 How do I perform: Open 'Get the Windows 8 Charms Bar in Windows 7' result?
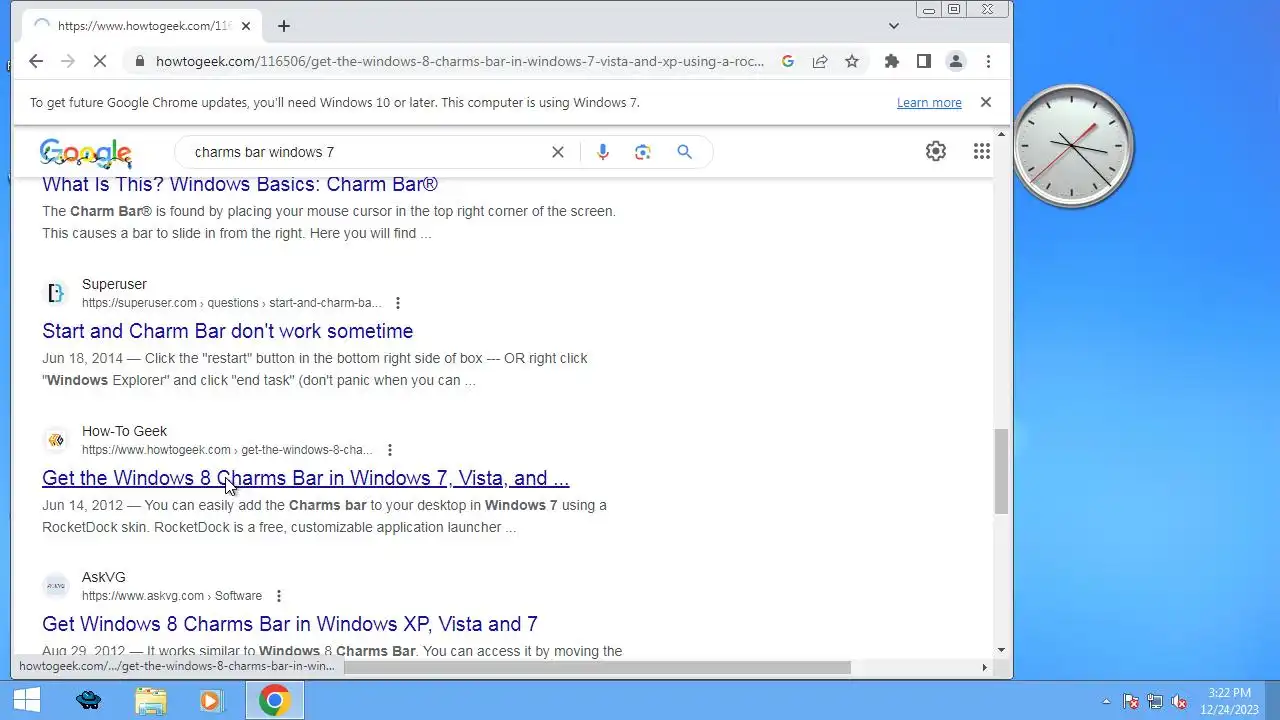coord(306,478)
